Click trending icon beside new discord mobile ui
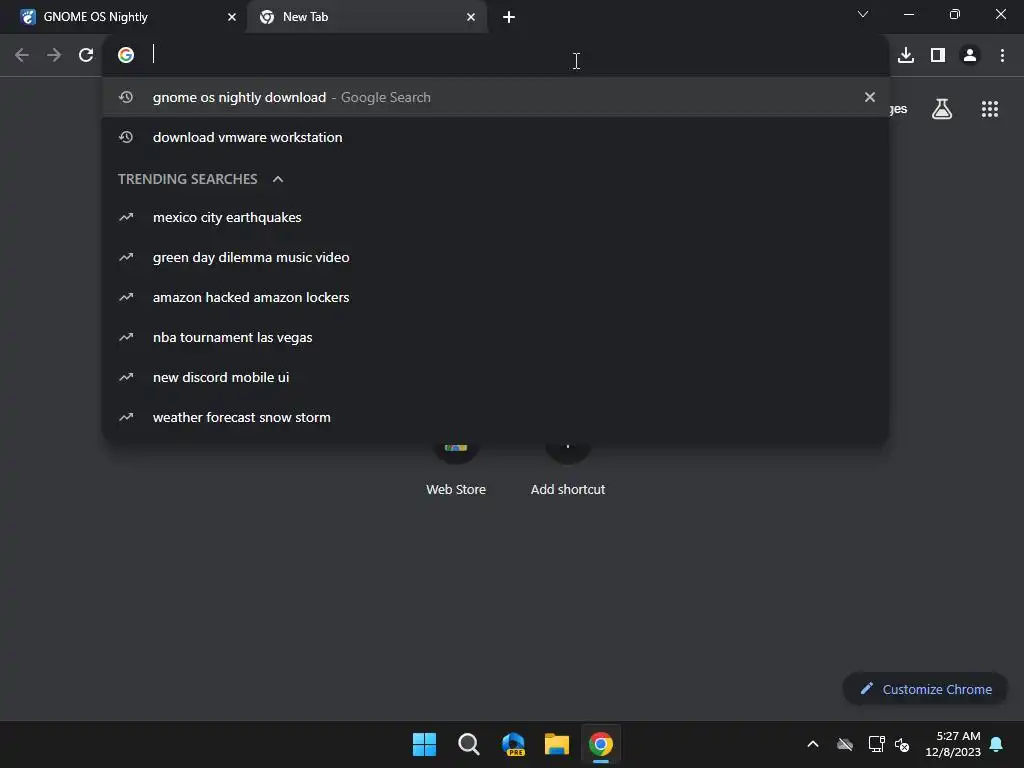This screenshot has height=768, width=1024. [x=126, y=377]
